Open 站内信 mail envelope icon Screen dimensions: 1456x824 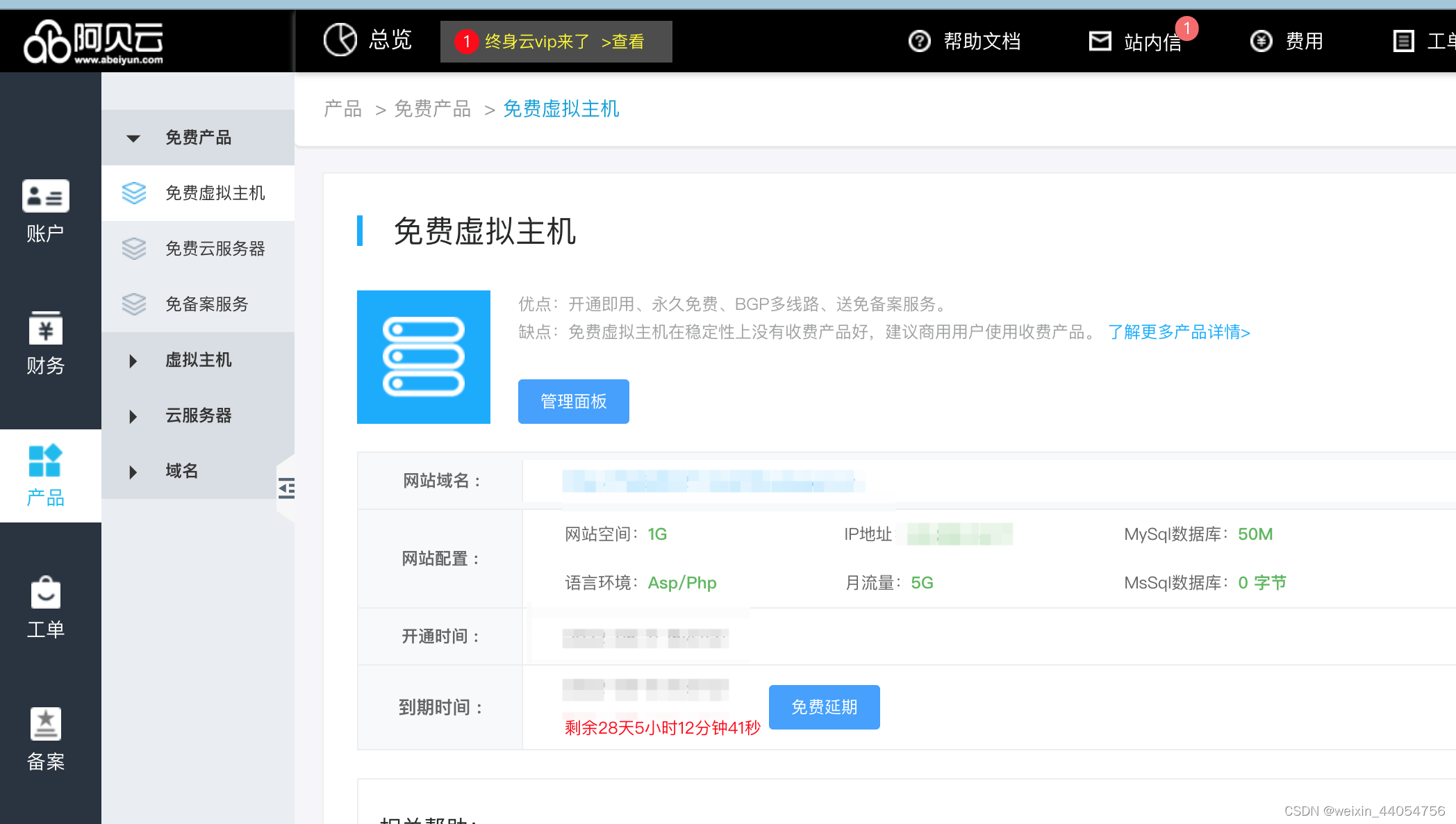pyautogui.click(x=1100, y=41)
